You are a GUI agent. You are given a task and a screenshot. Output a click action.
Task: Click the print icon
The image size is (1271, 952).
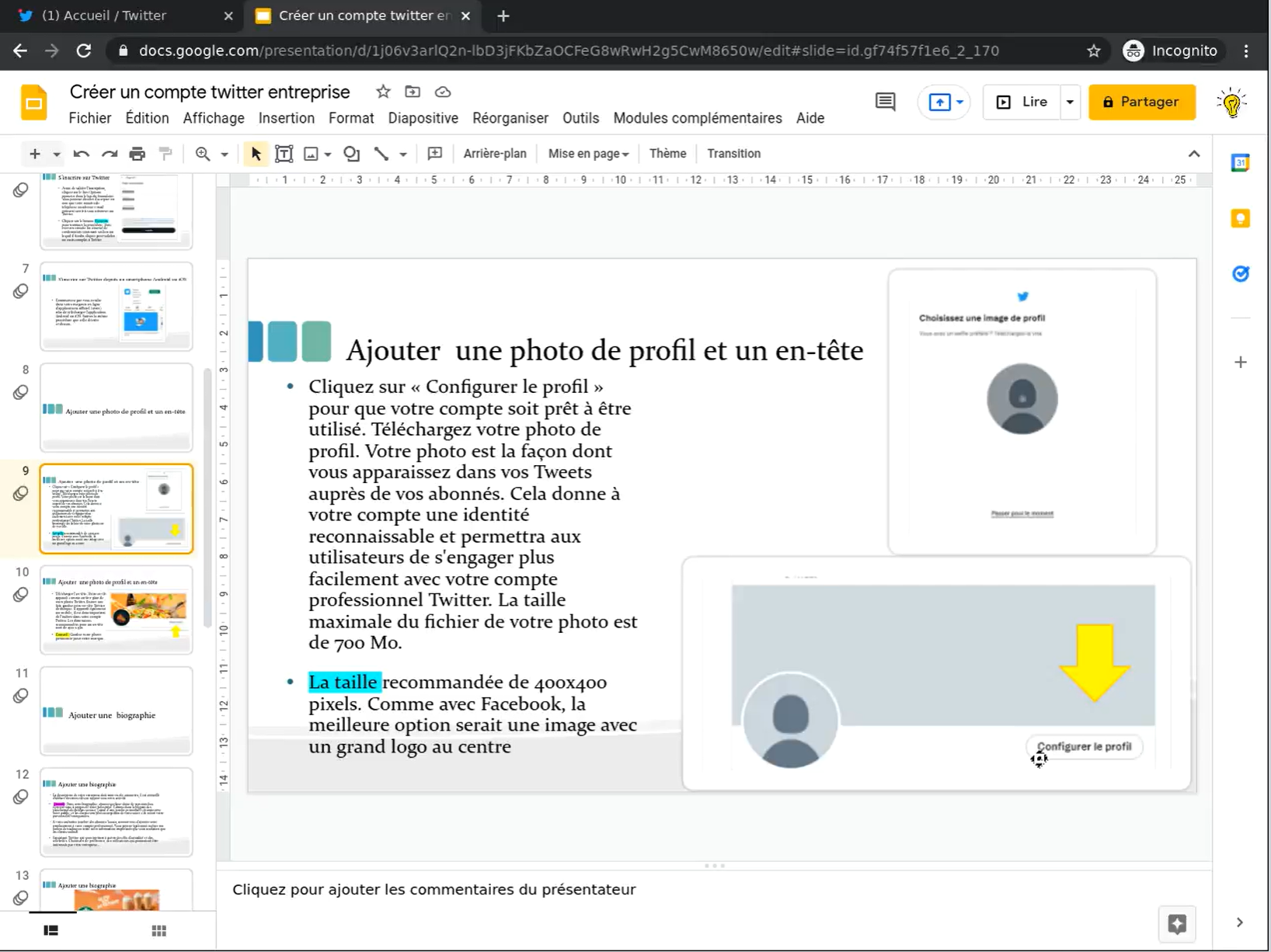click(137, 154)
